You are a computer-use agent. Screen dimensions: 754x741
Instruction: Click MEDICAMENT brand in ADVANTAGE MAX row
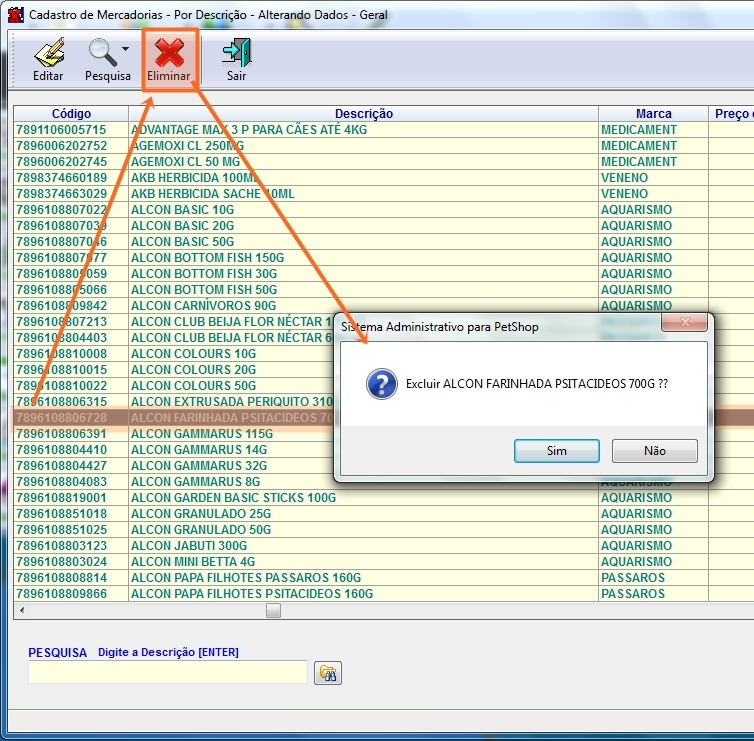point(639,129)
